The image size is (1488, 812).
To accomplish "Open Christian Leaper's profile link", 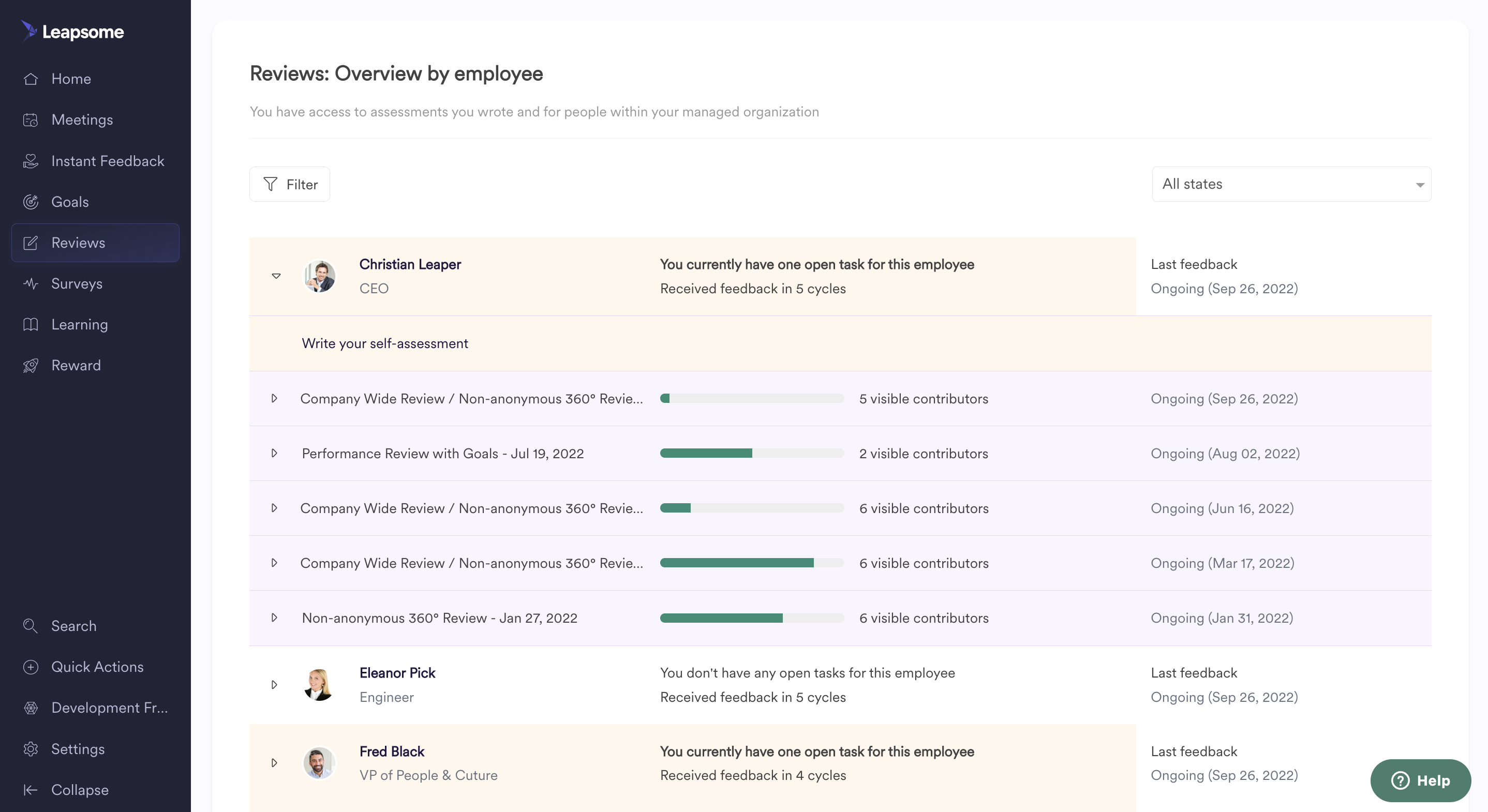I will tap(410, 264).
